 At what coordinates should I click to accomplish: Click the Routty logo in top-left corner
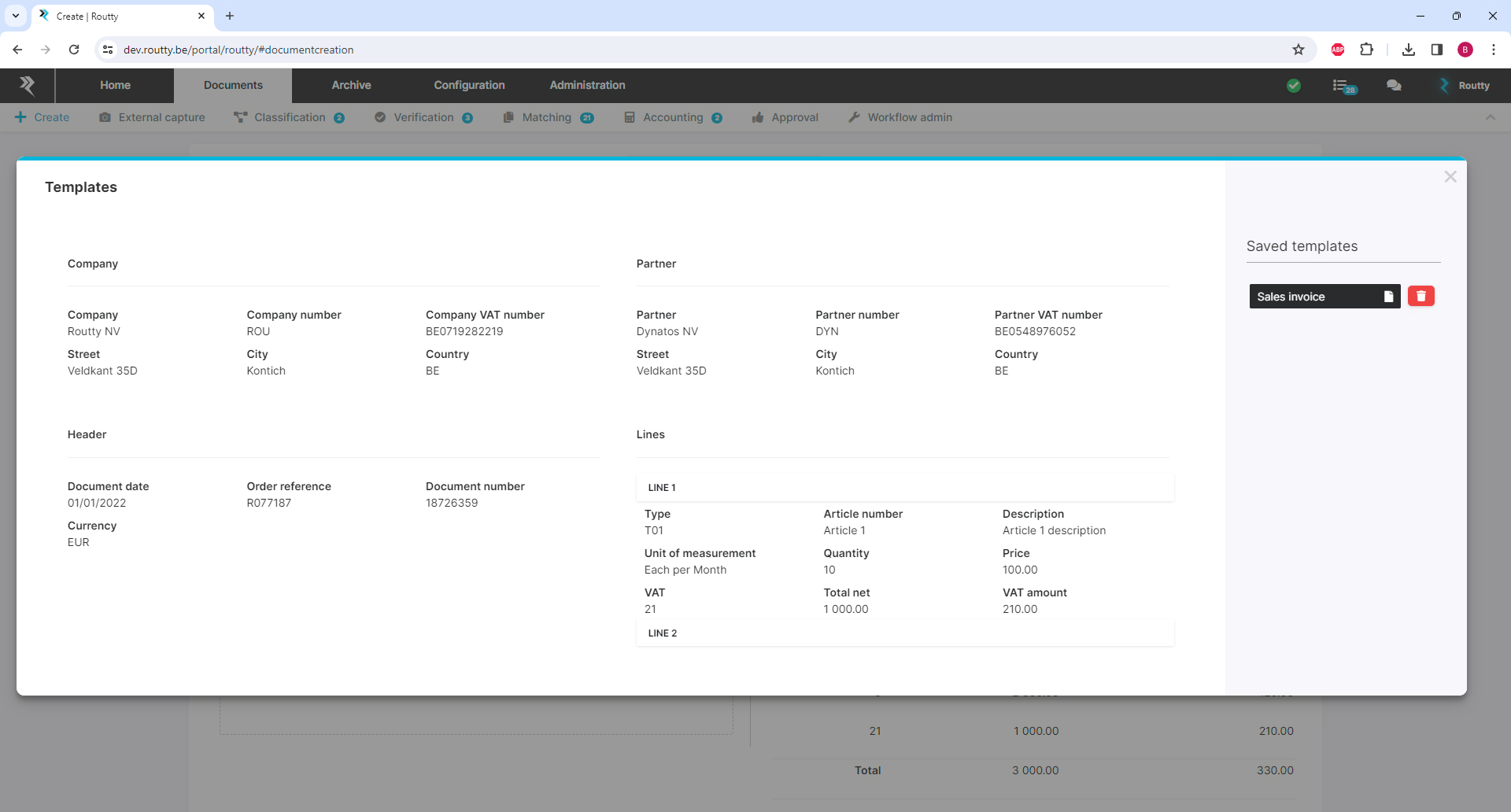click(28, 85)
